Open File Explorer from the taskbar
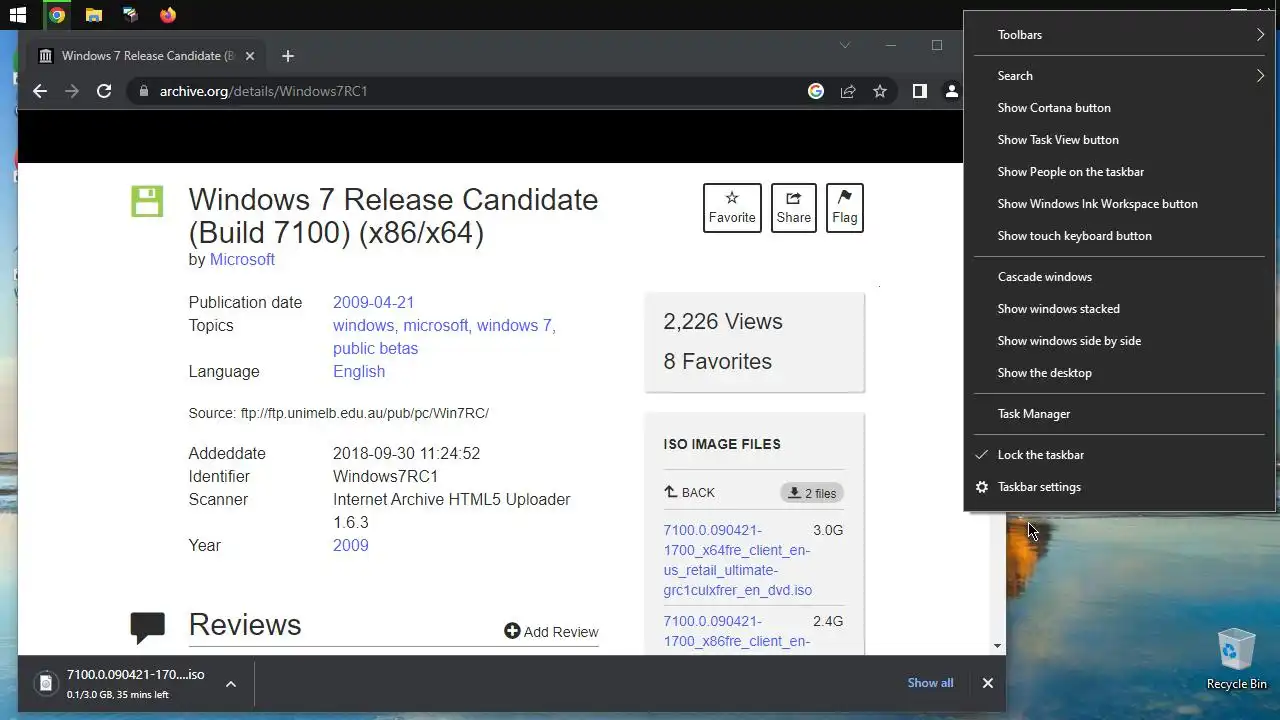 point(93,15)
